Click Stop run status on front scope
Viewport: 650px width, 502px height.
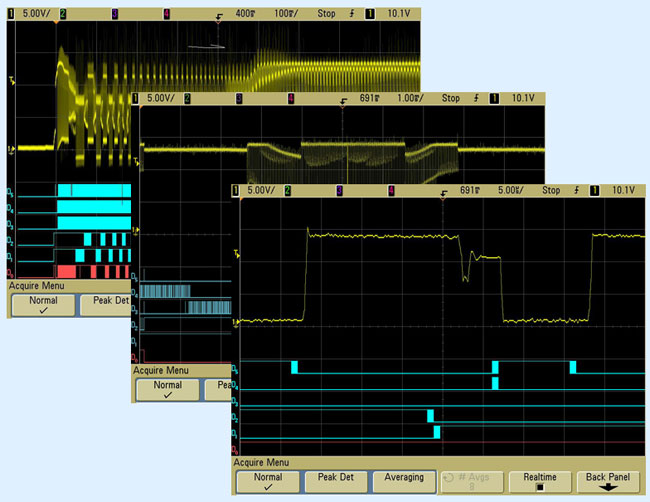tap(551, 190)
